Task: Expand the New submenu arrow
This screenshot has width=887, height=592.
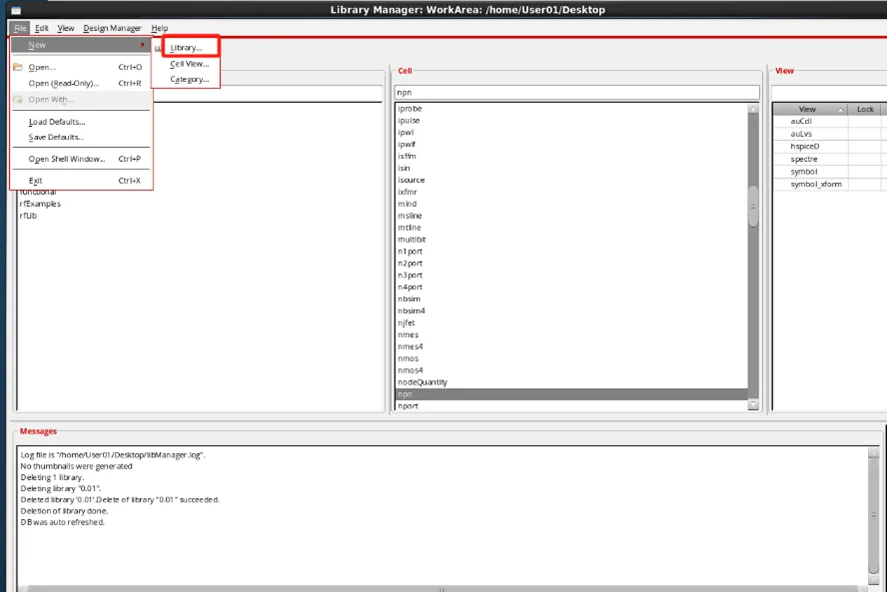Action: pos(142,45)
